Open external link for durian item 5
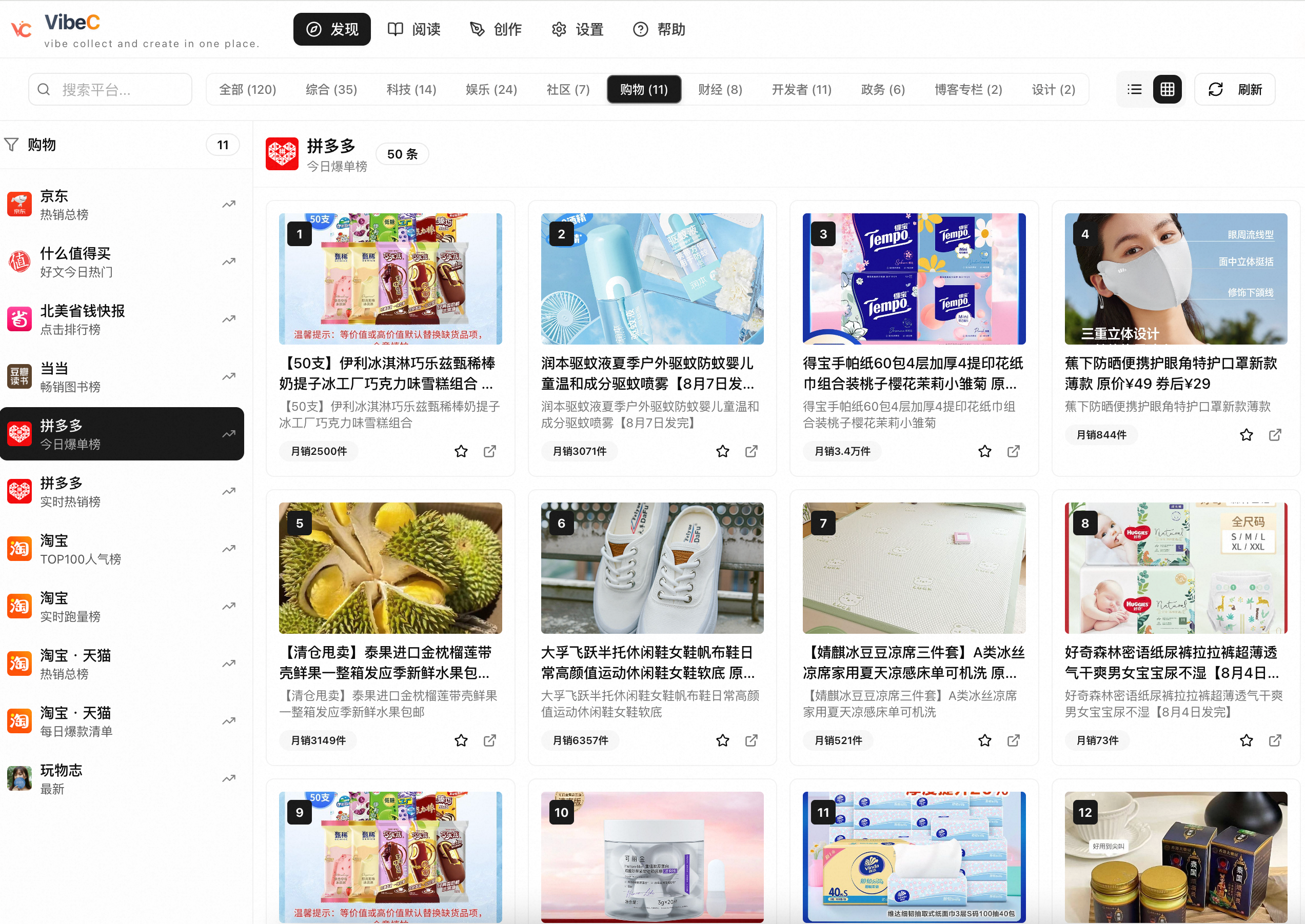Image resolution: width=1305 pixels, height=924 pixels. pos(489,740)
